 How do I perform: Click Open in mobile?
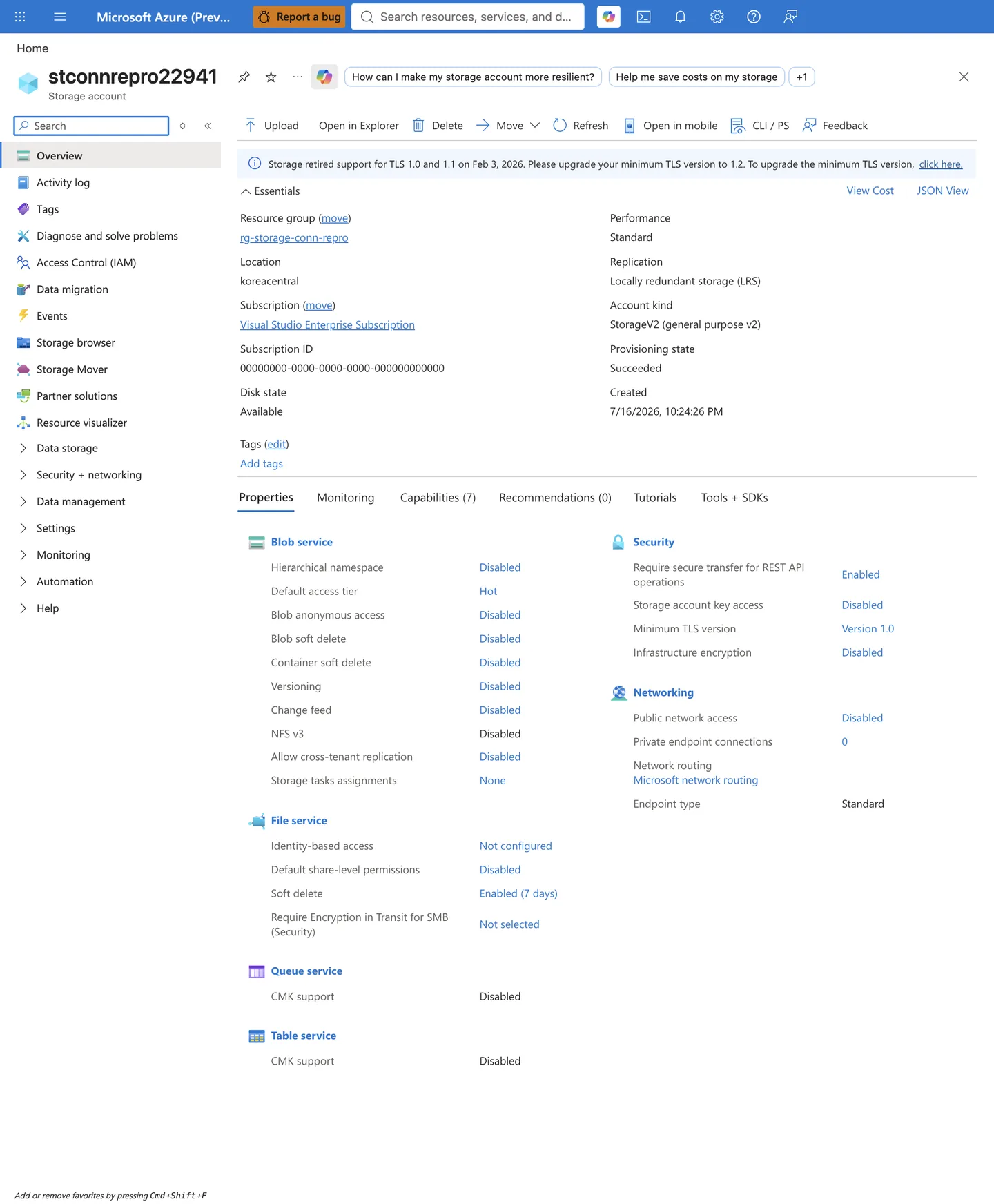pos(670,125)
